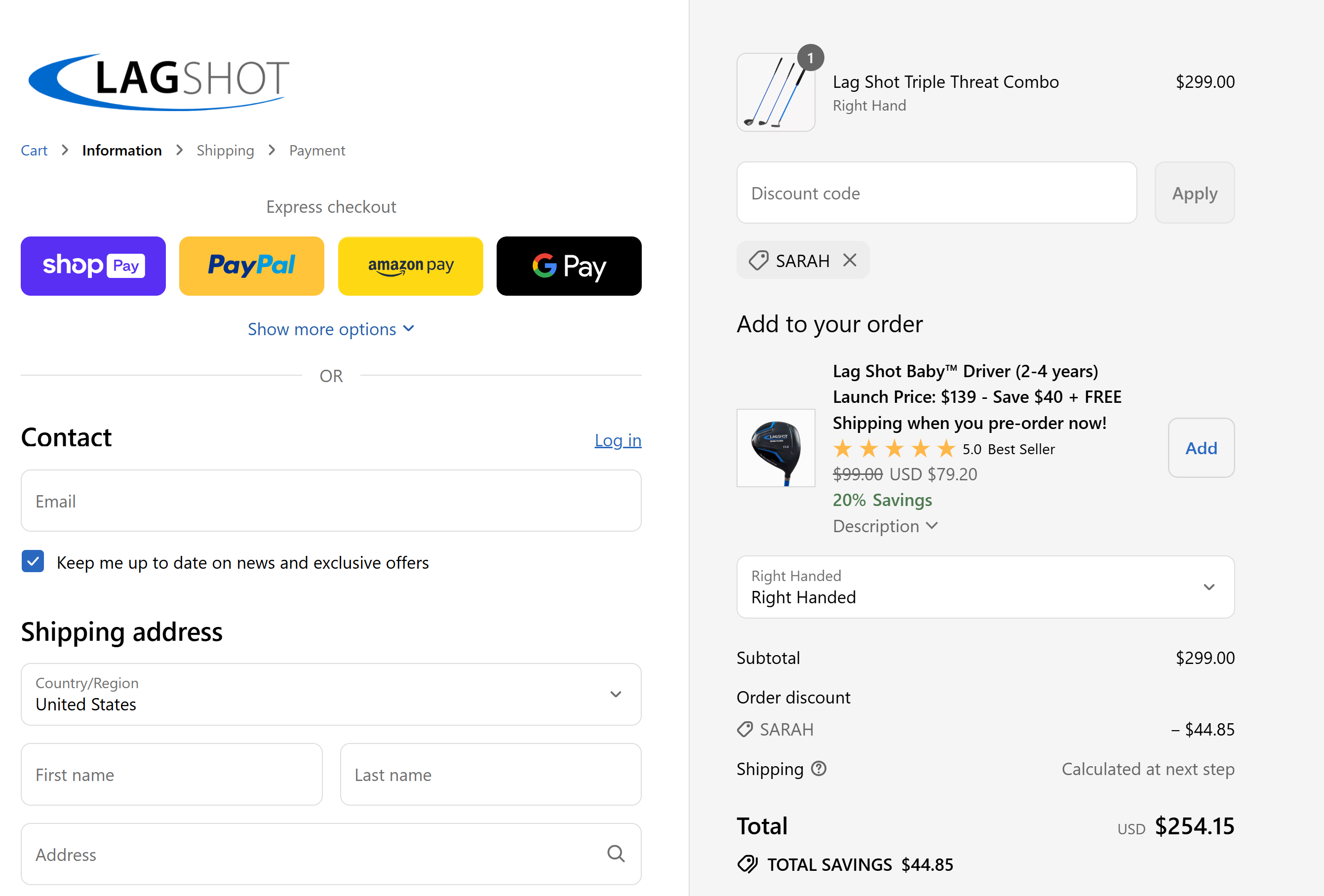Open the Triple Threat Combo thumbnail
This screenshot has height=896, width=1324.
click(776, 92)
